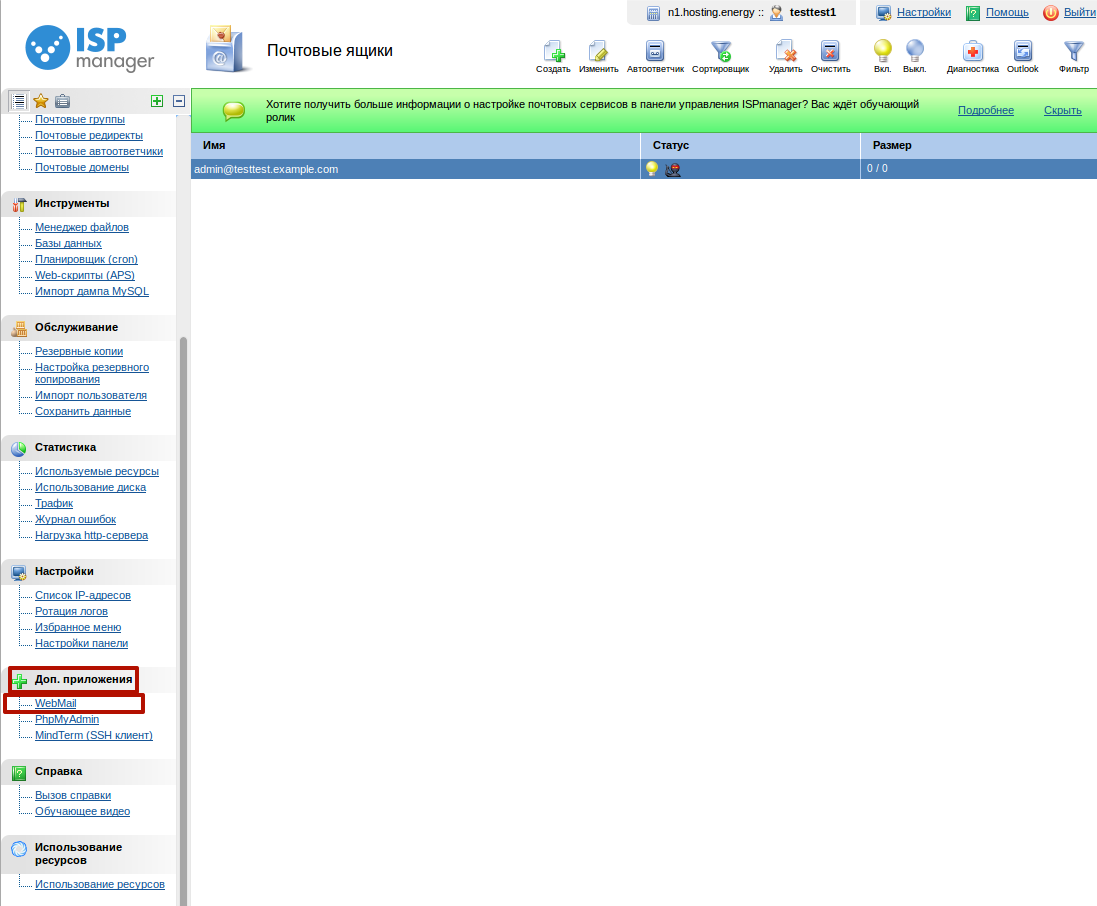This screenshot has height=906, width=1097.
Task: Click the yellow bulb status icon in admin row
Action: coord(652,169)
